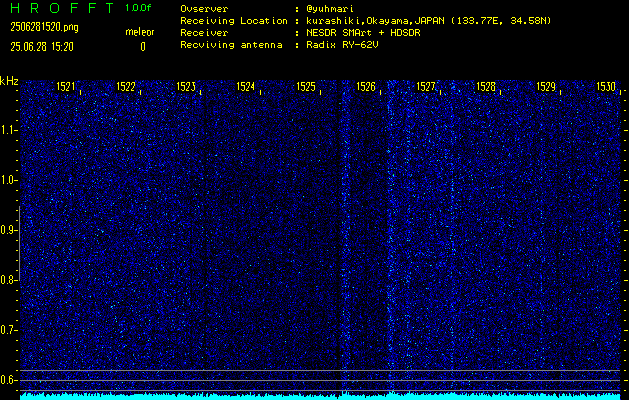Click the coordinates (133.77E, 34.58N)

501,21
